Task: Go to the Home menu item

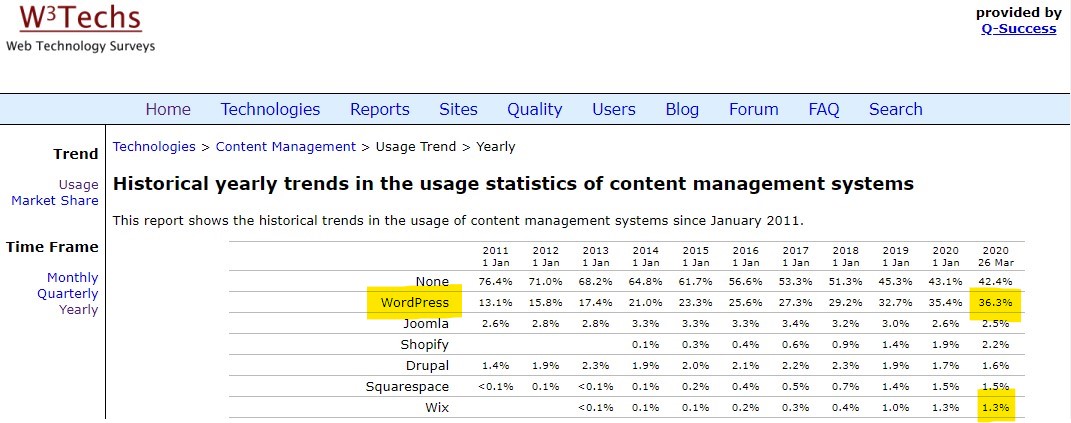Action: [168, 109]
